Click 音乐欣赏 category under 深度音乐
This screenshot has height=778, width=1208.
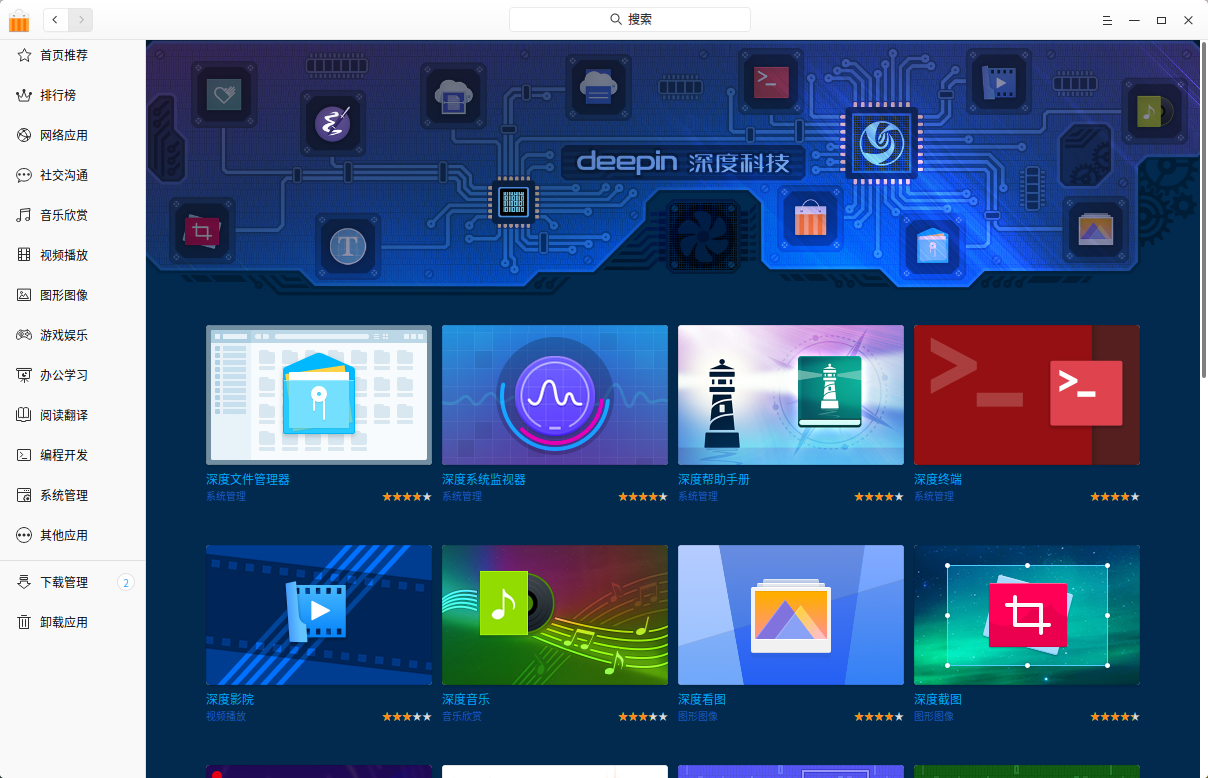(462, 716)
